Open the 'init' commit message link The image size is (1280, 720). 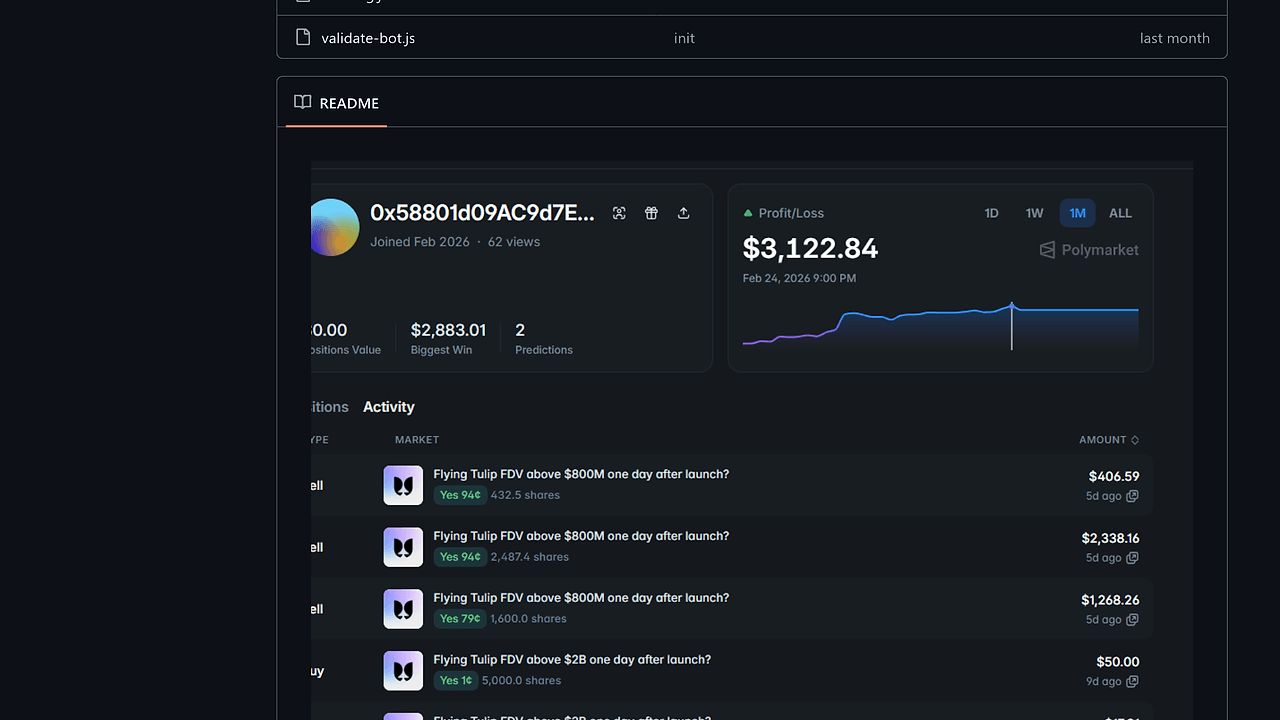pos(684,38)
